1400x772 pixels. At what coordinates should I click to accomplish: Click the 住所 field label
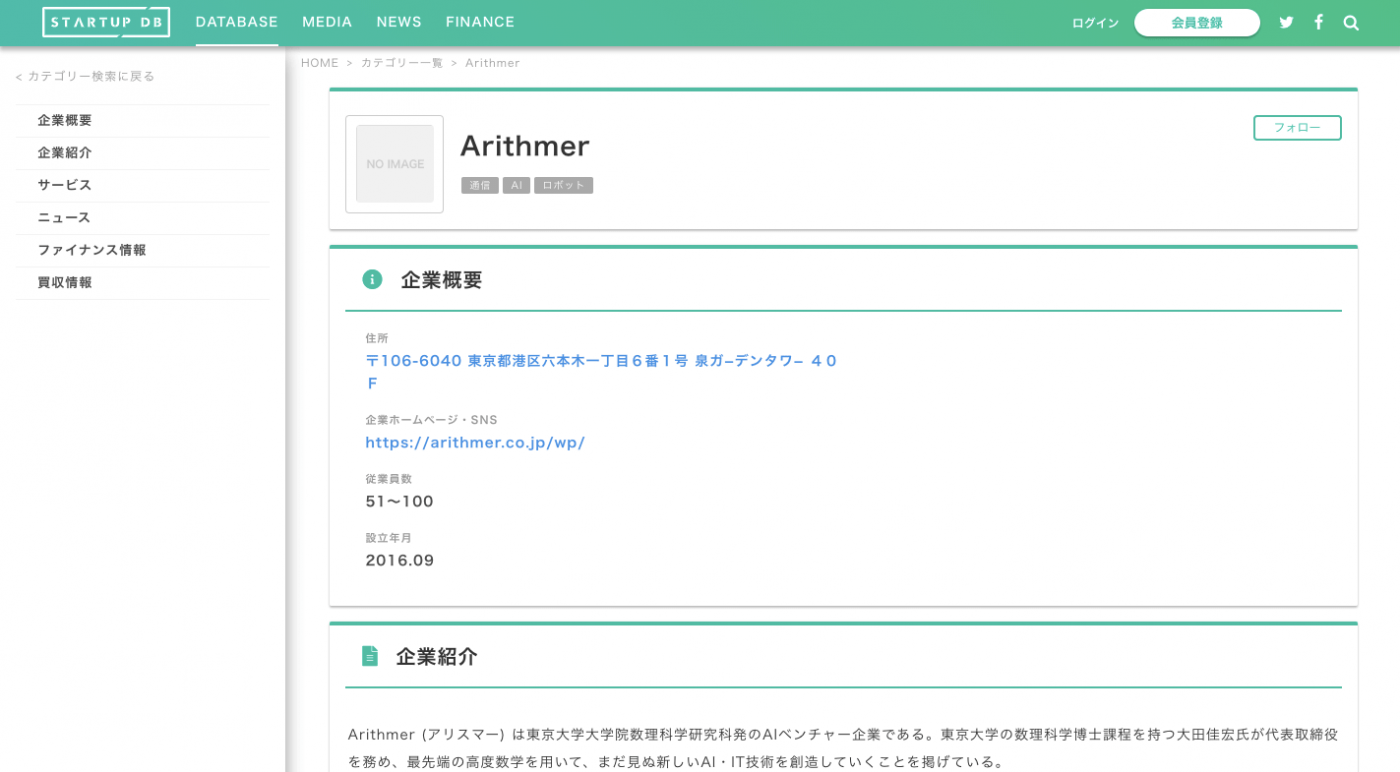point(377,338)
